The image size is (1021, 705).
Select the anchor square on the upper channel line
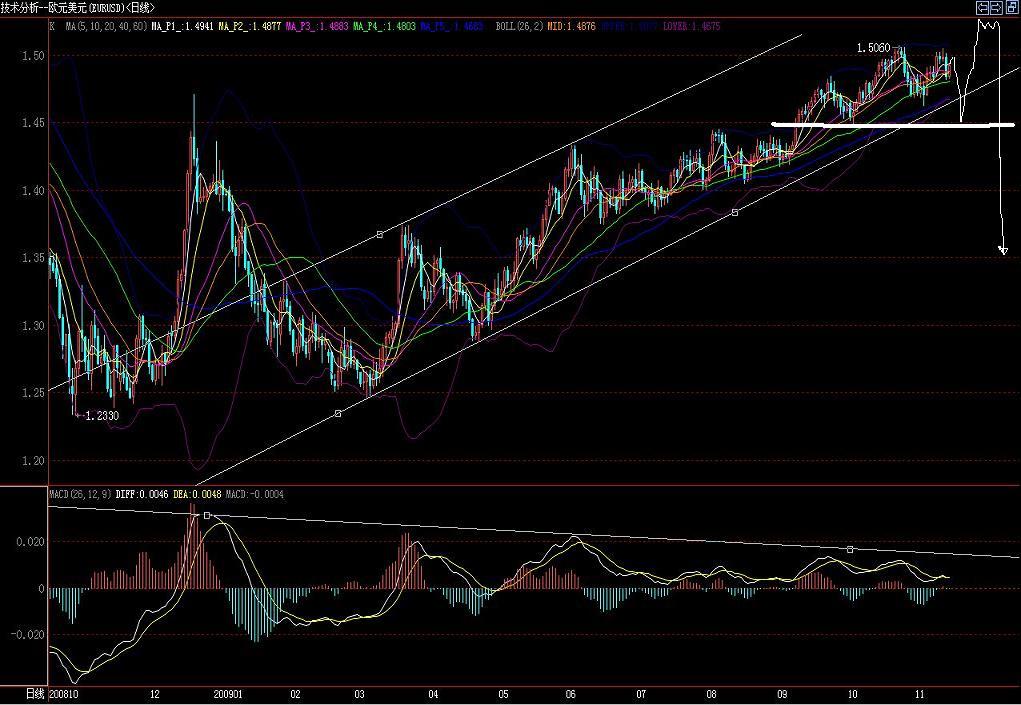(x=380, y=235)
